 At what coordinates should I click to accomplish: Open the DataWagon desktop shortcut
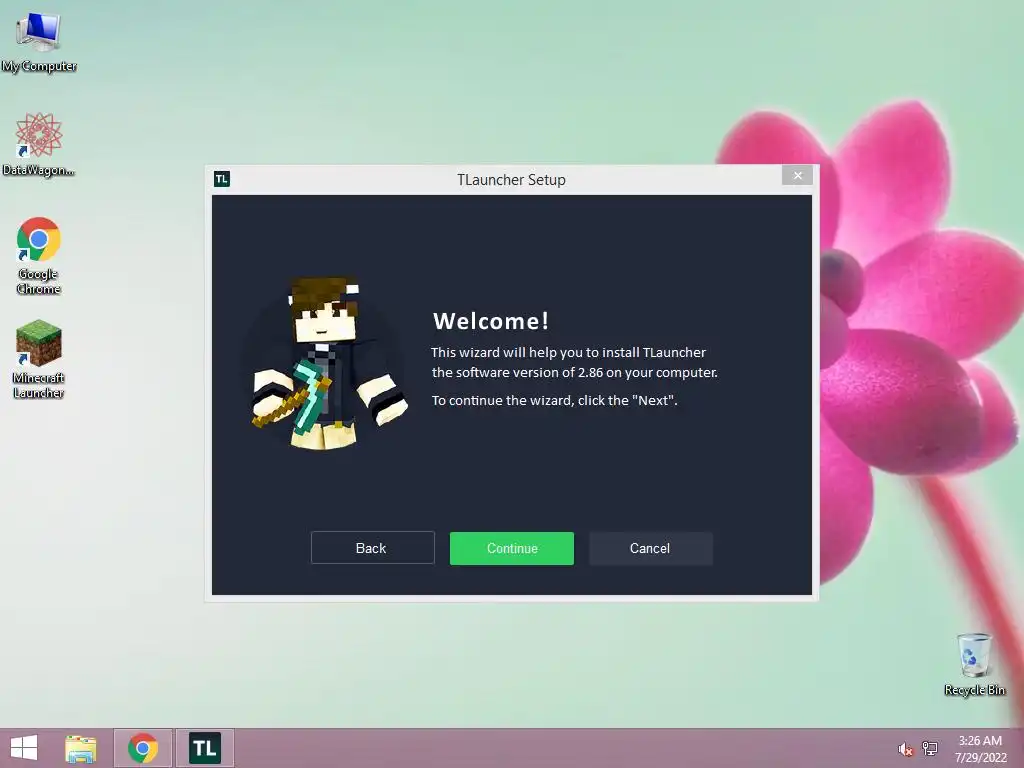pos(39,144)
